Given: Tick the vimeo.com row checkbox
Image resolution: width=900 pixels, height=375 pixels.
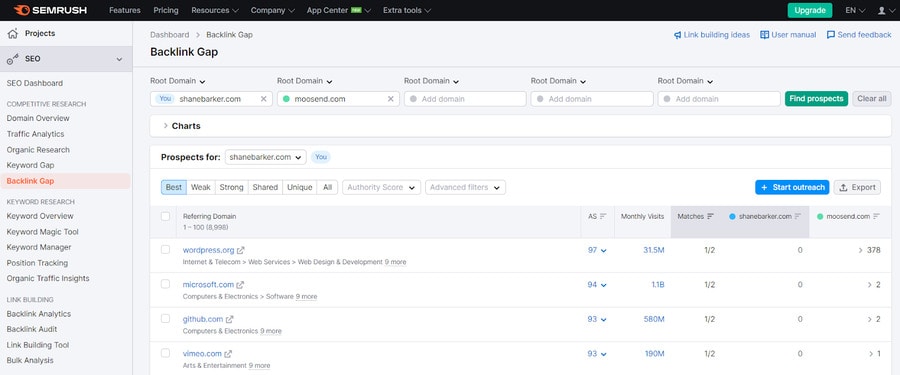Looking at the screenshot, I should coord(165,353).
